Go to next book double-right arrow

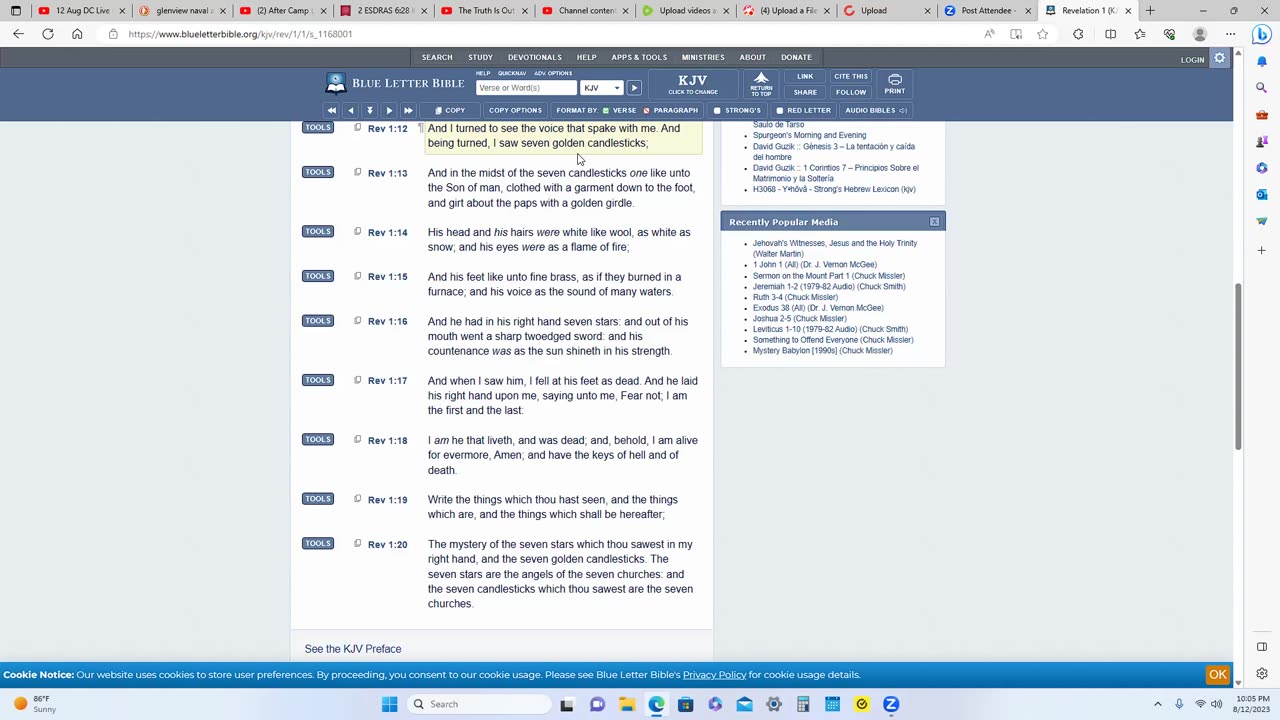[x=408, y=110]
